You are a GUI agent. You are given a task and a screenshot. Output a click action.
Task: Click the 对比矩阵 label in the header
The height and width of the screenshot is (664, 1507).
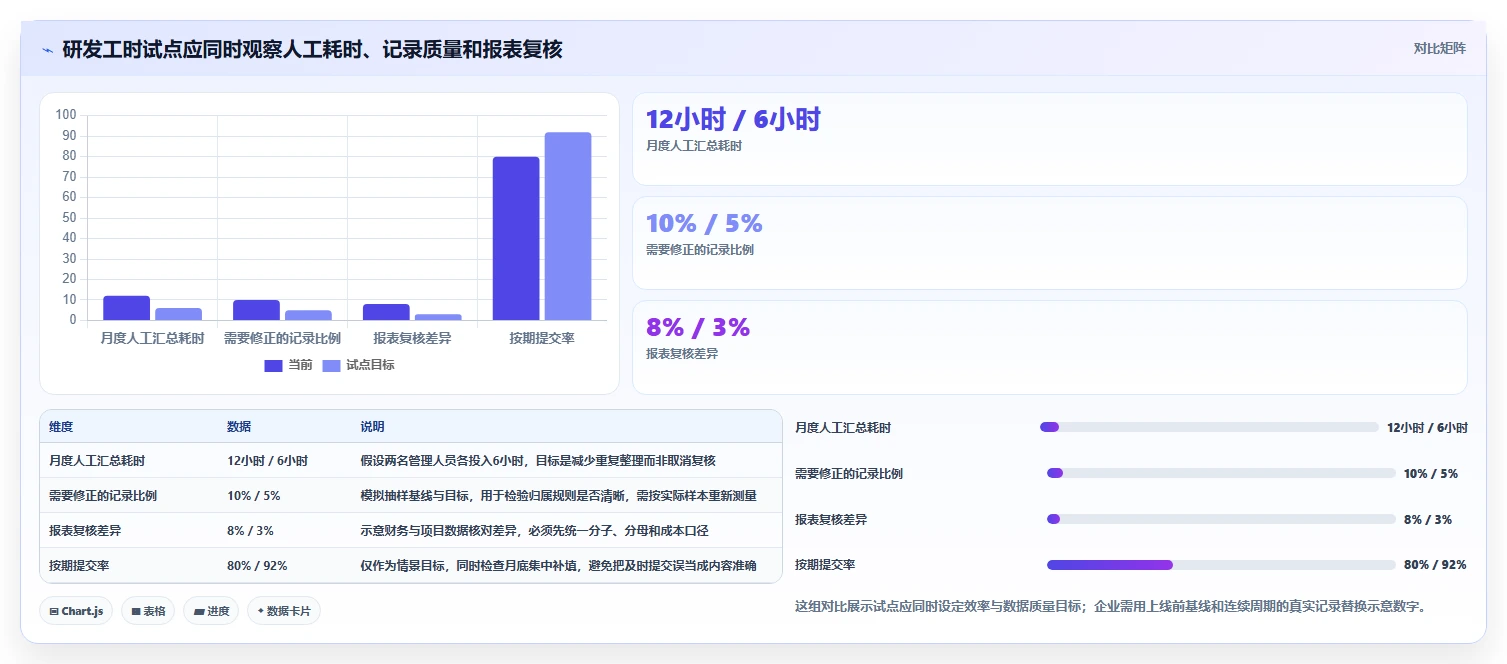(1440, 48)
